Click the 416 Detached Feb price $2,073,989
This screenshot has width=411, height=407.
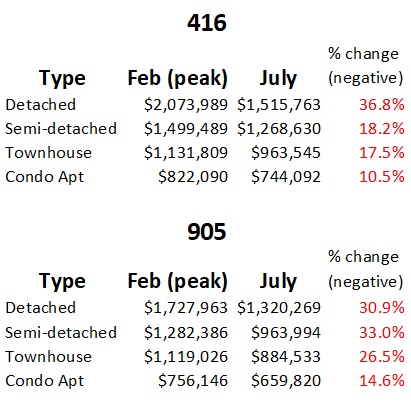click(186, 105)
